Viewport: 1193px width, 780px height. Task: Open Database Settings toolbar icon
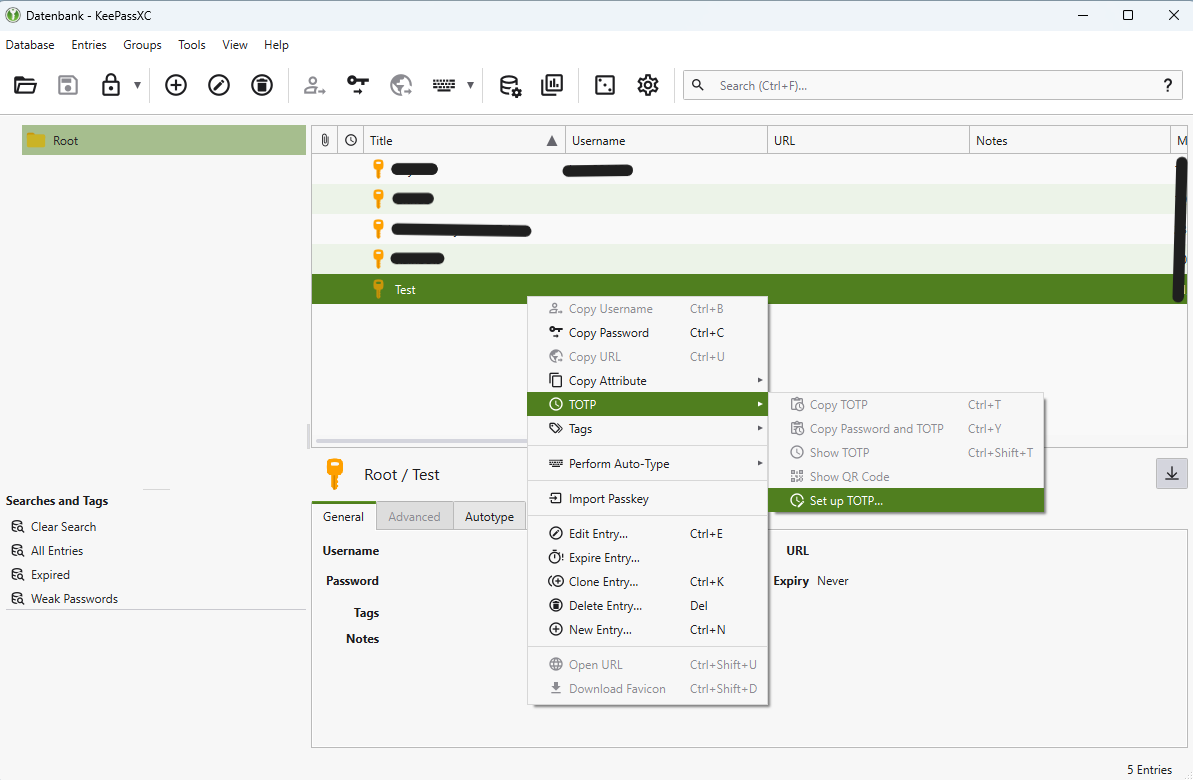510,85
